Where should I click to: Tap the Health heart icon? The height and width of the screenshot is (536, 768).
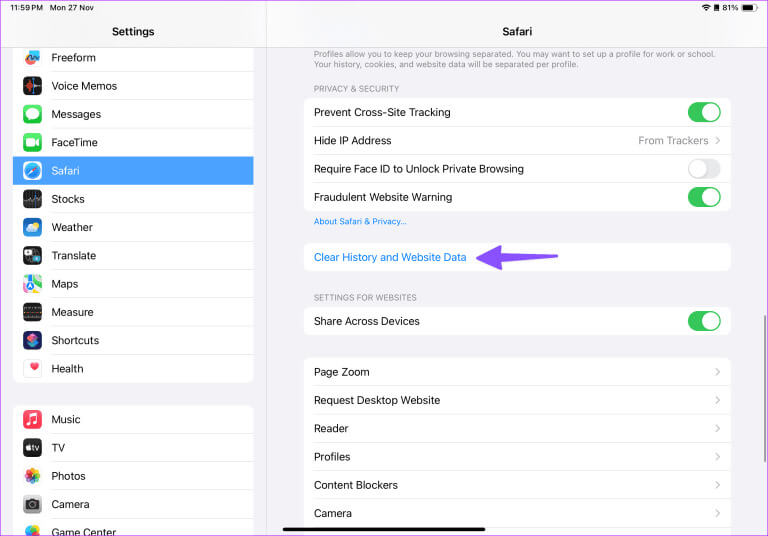(32, 368)
